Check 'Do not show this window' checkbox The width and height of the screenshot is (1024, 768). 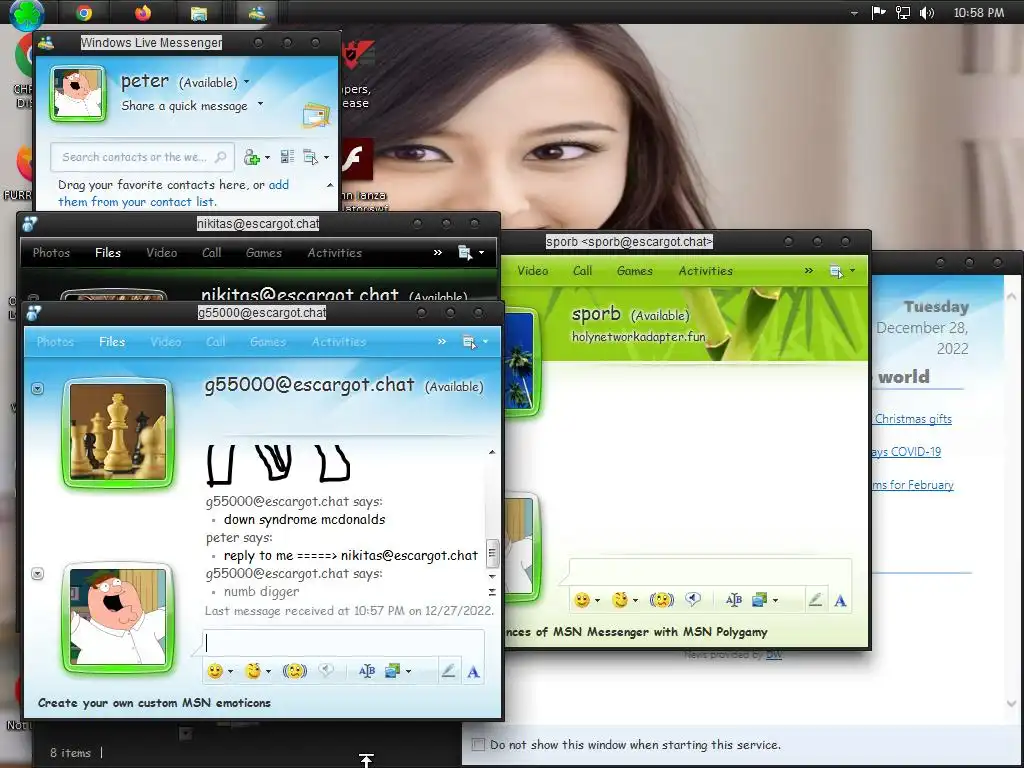tap(478, 744)
